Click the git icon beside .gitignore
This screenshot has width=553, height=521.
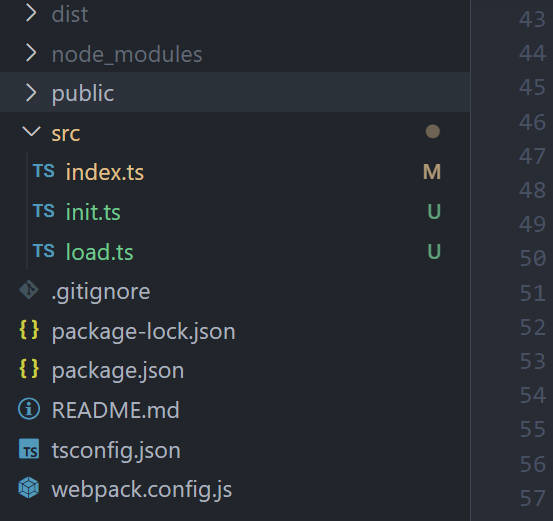click(x=29, y=290)
